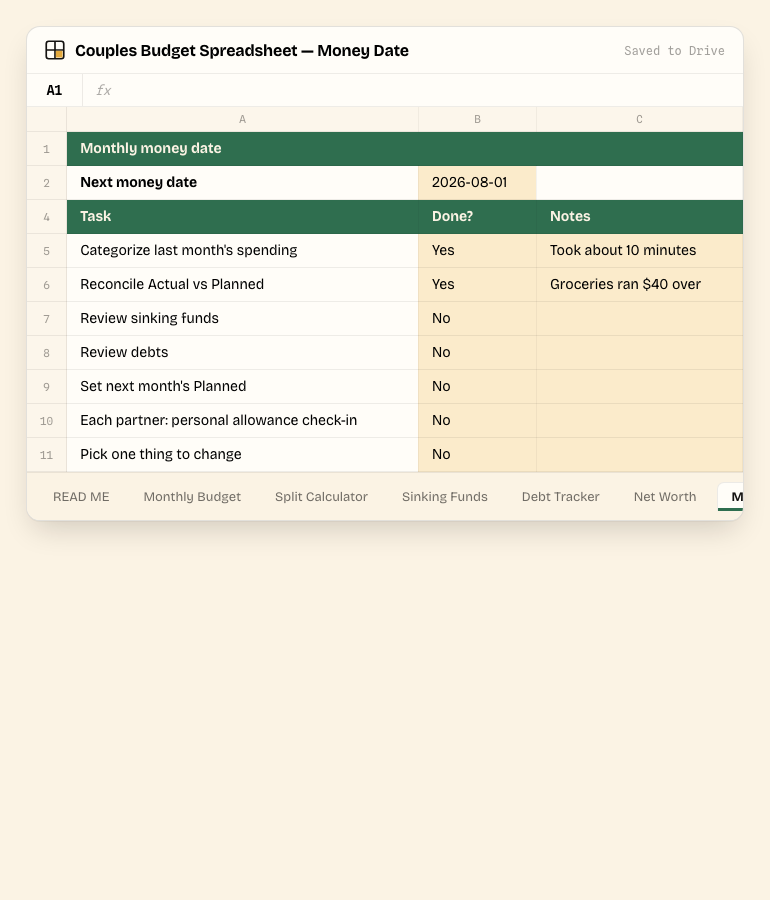Click the 'Done?' header cell
The image size is (770, 900).
pos(477,216)
